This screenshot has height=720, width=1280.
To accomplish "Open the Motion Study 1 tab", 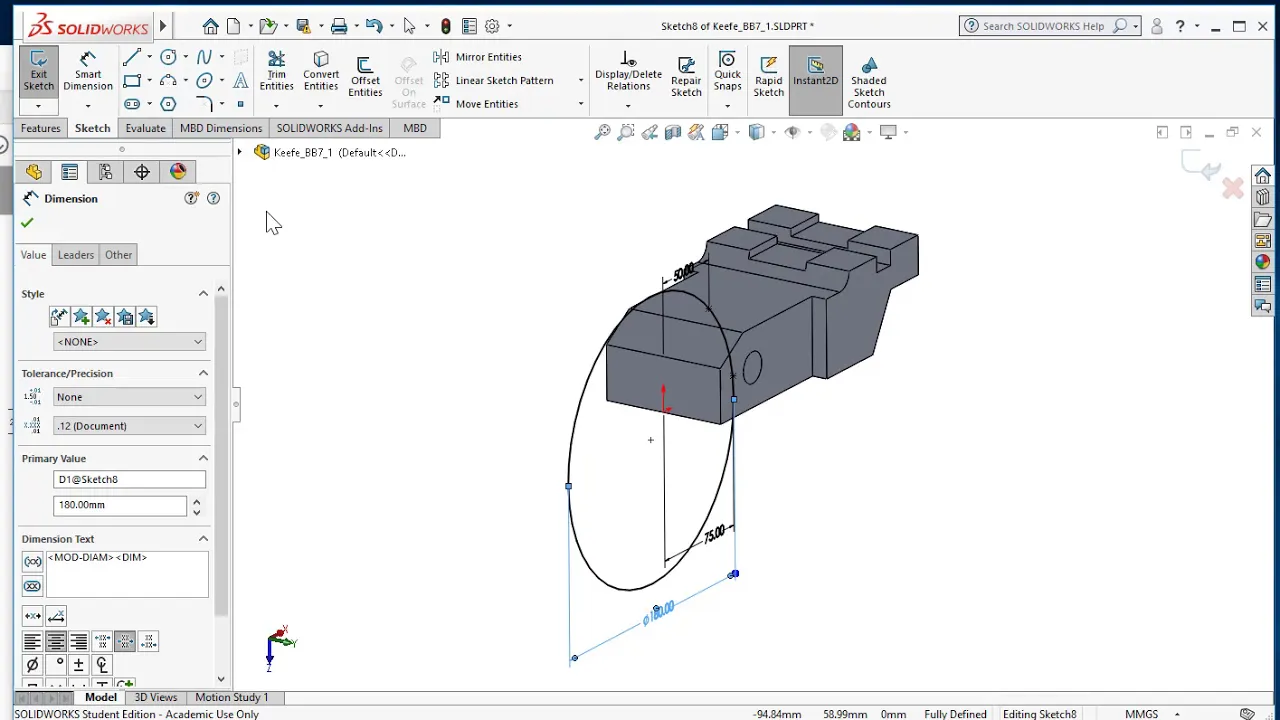I will [x=231, y=697].
